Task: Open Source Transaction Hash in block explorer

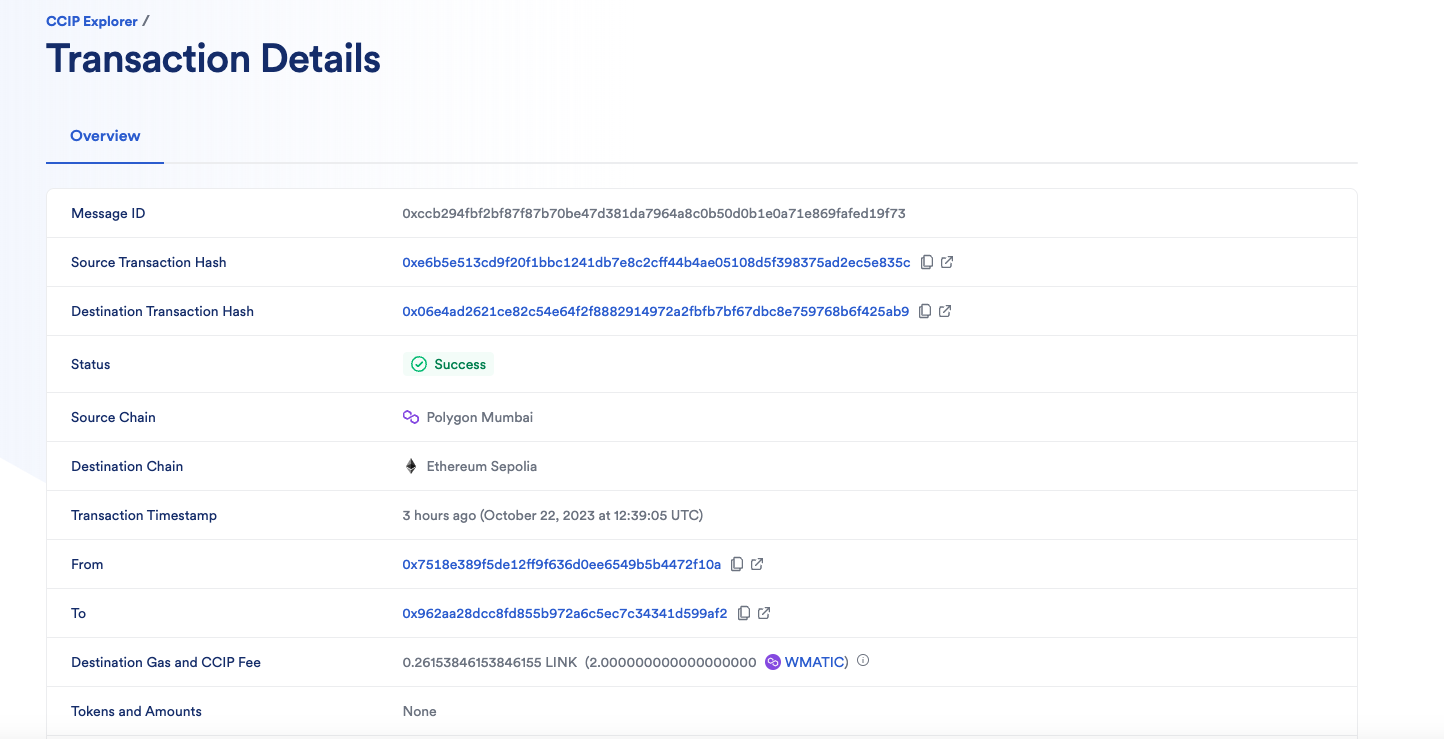Action: tap(947, 262)
